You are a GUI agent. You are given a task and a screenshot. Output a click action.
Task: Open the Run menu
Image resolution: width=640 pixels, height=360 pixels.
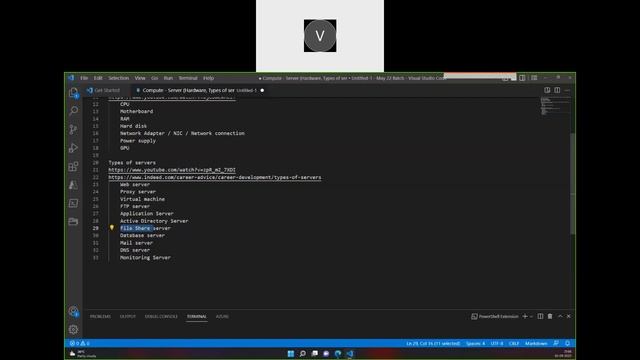(x=168, y=78)
